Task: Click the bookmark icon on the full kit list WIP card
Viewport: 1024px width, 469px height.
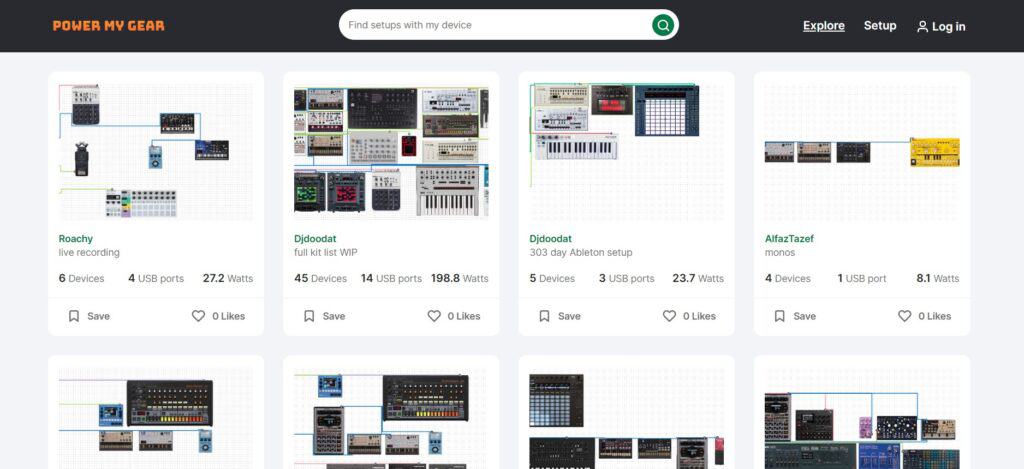Action: coord(309,316)
